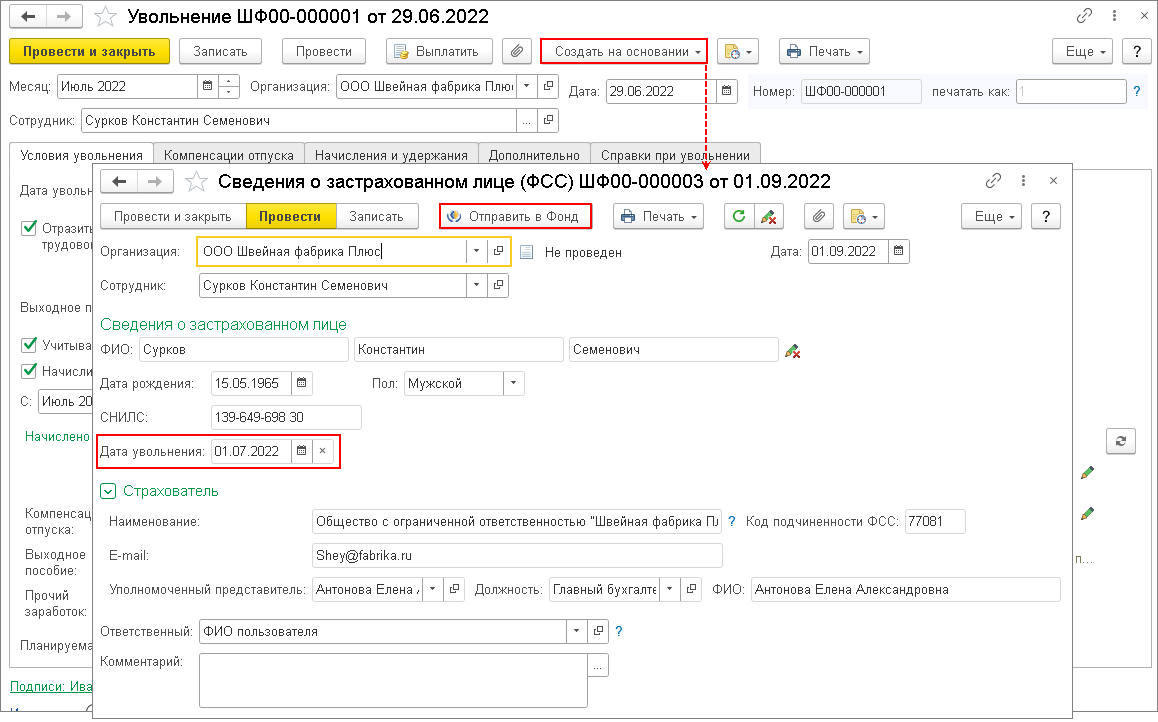Open Сотрудник card in Увольнение window
Screen dimensions: 1158x722
coord(548,120)
